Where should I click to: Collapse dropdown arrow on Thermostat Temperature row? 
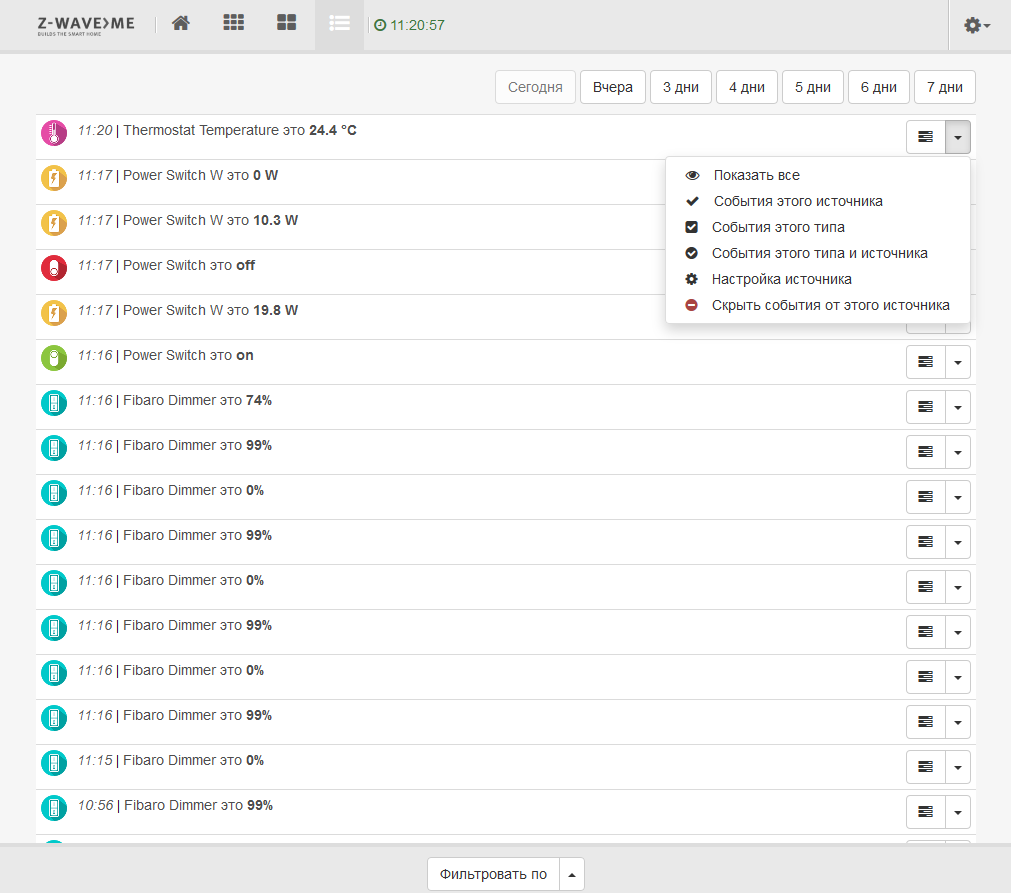tap(958, 137)
